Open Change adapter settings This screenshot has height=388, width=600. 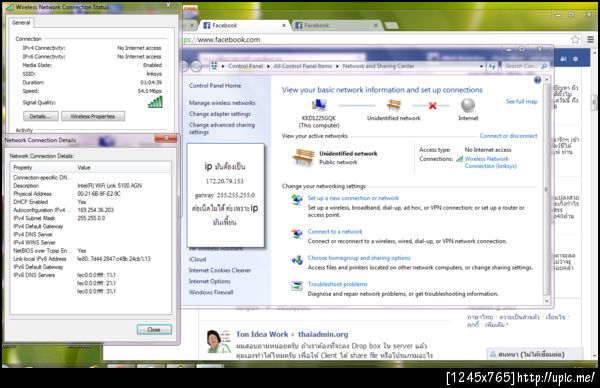click(220, 114)
